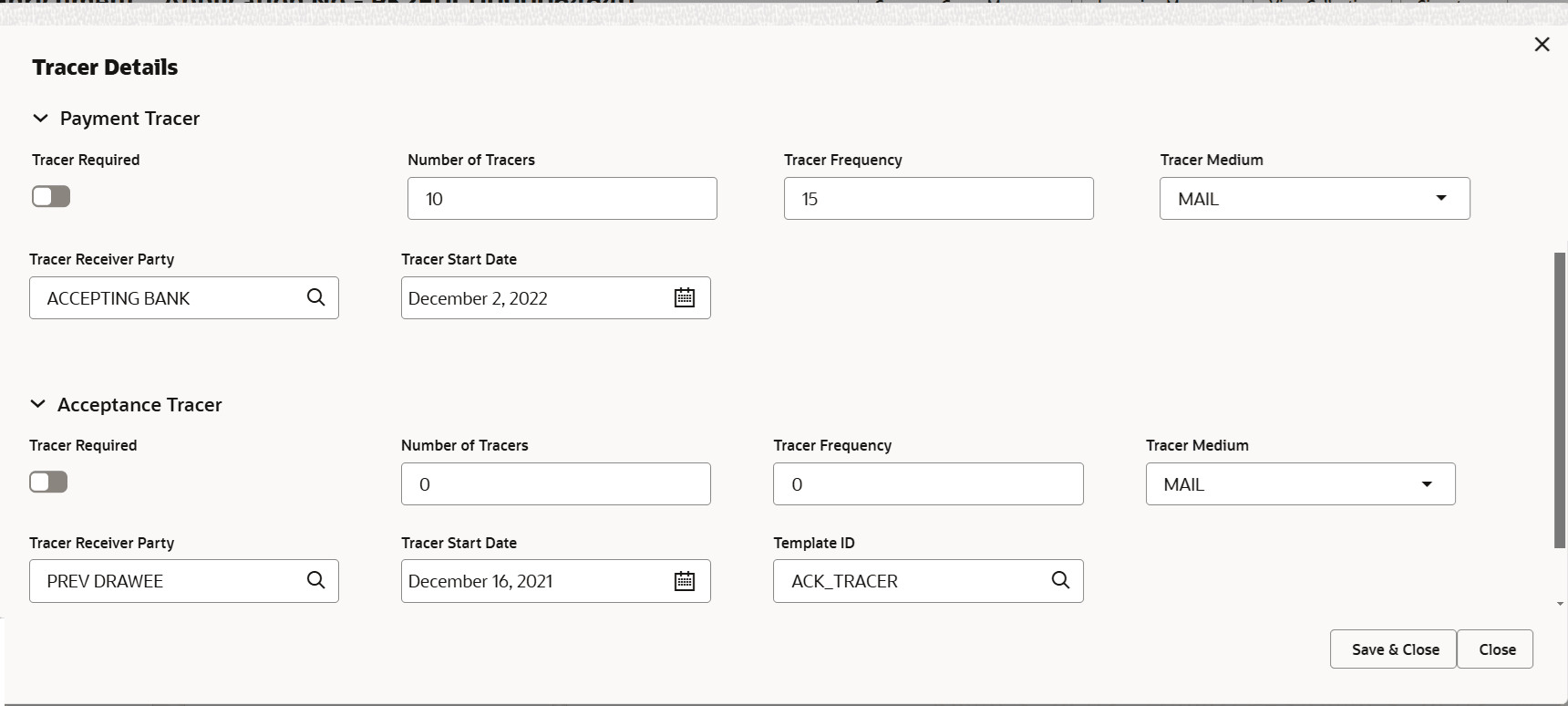Collapse the Payment Tracer section
The width and height of the screenshot is (1568, 706).
click(40, 119)
